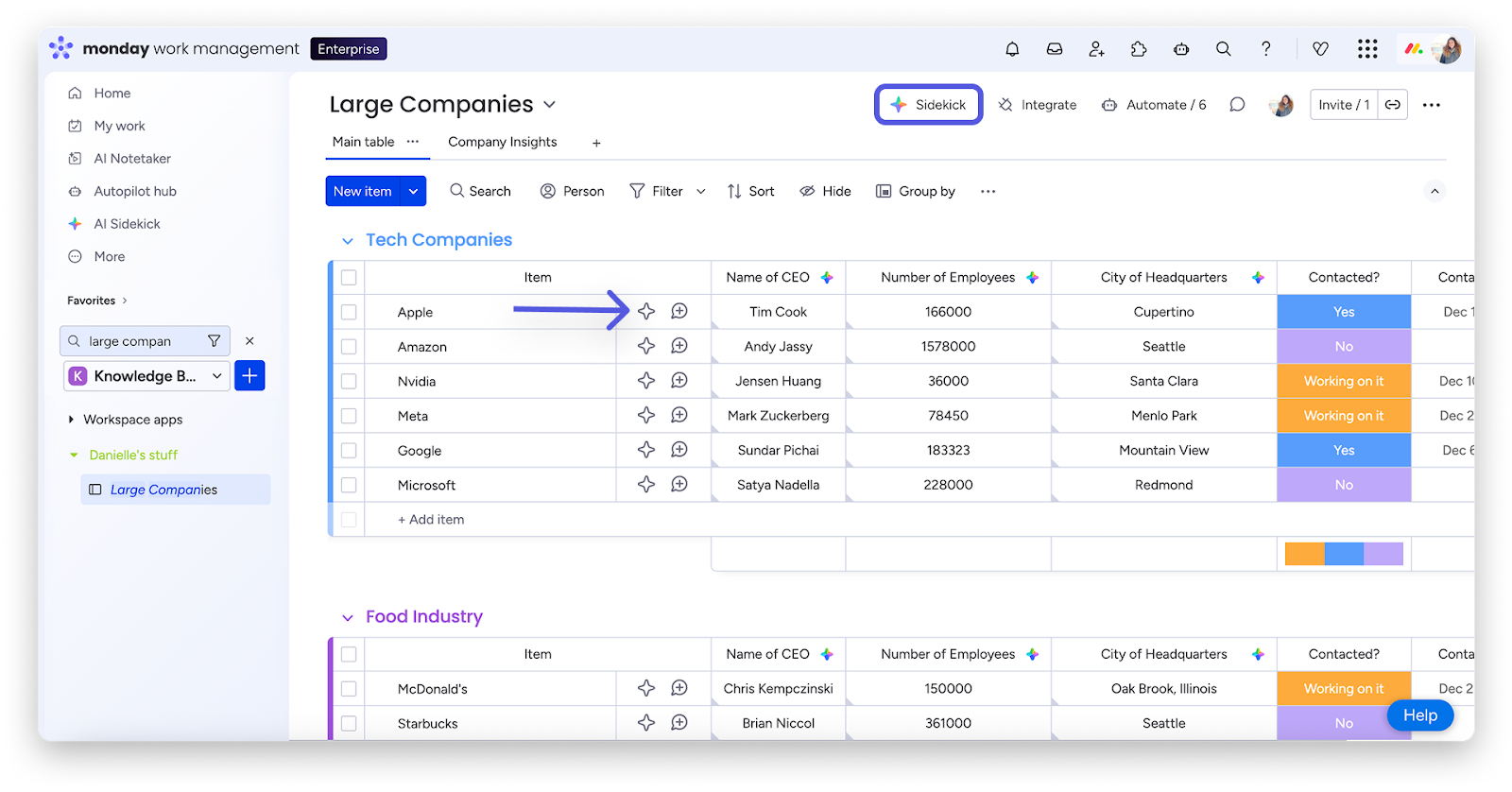Check the McDonald's row checkbox

tap(349, 689)
